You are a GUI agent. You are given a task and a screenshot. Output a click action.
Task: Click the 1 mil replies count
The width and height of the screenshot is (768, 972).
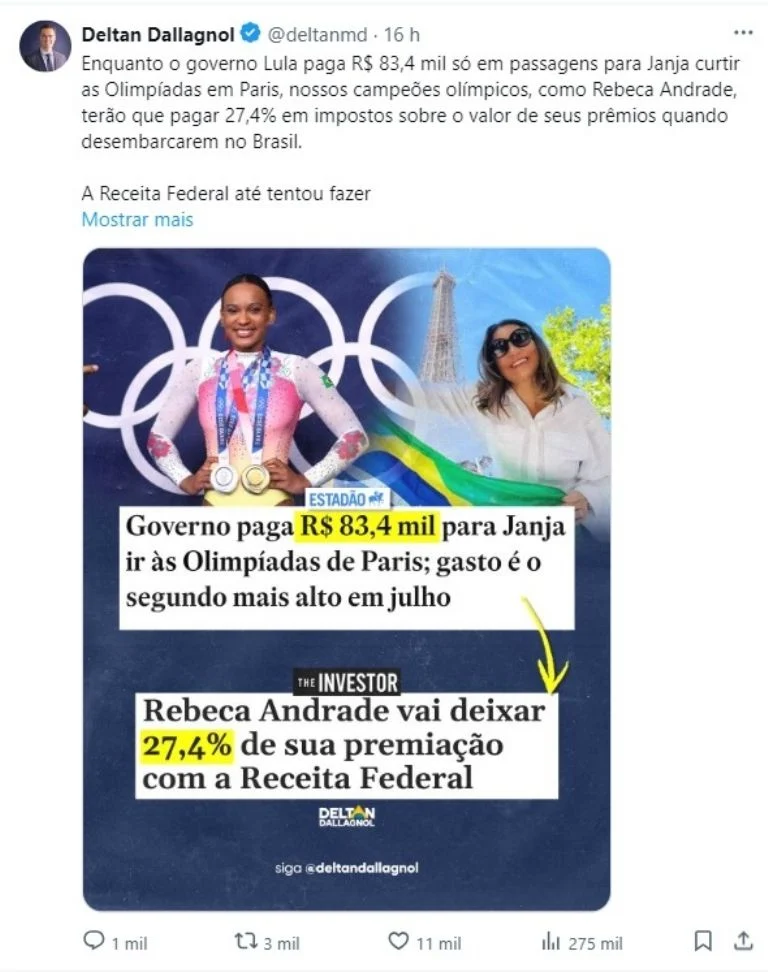(x=130, y=943)
